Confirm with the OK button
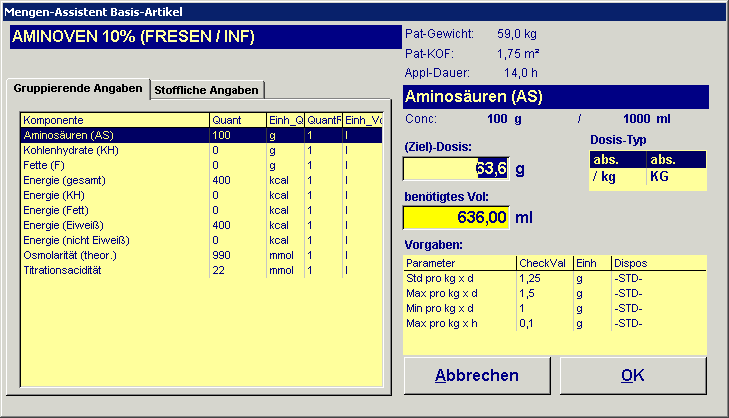Image resolution: width=729 pixels, height=418 pixels. [x=633, y=376]
